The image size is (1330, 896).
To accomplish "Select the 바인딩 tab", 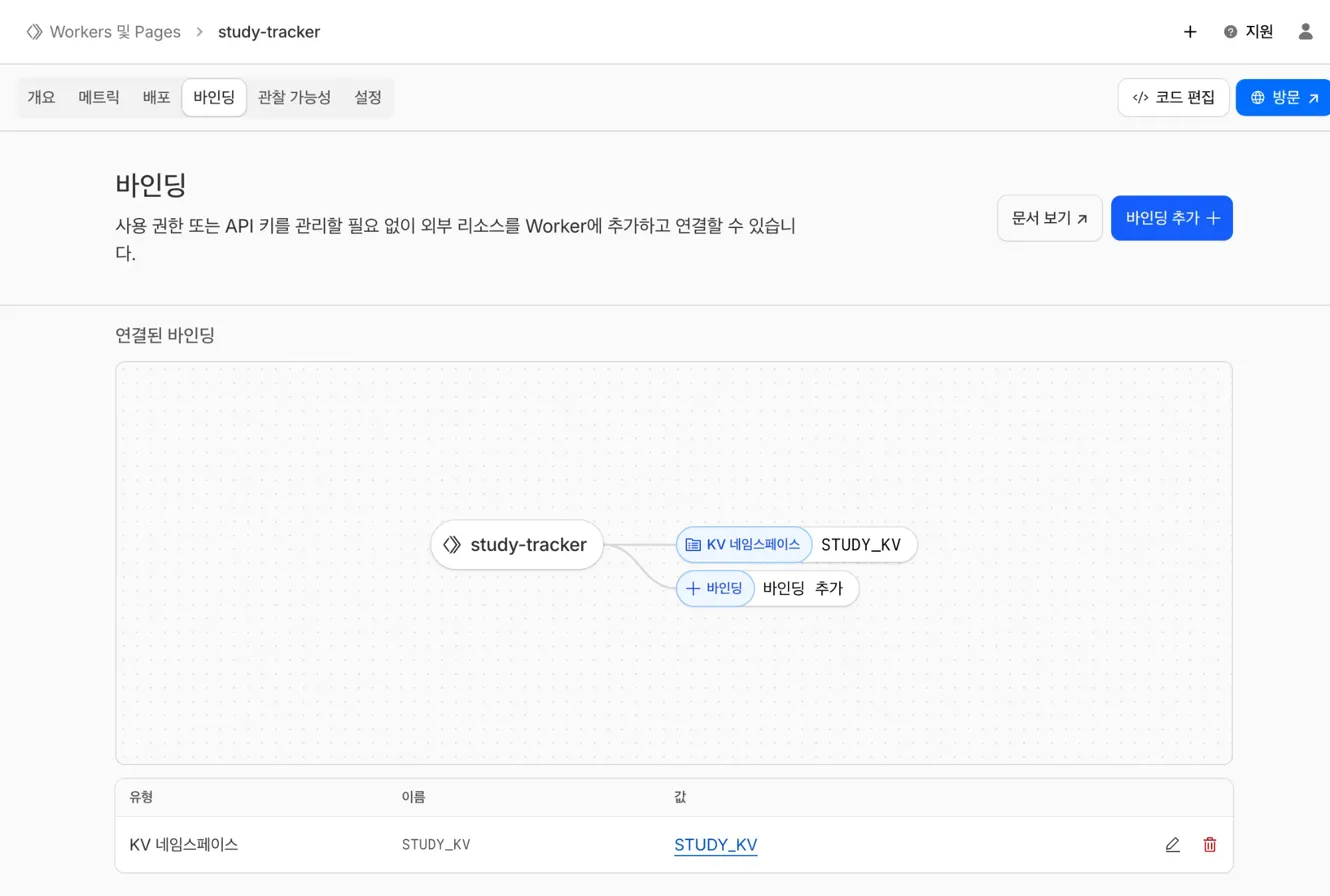I will 214,98.
